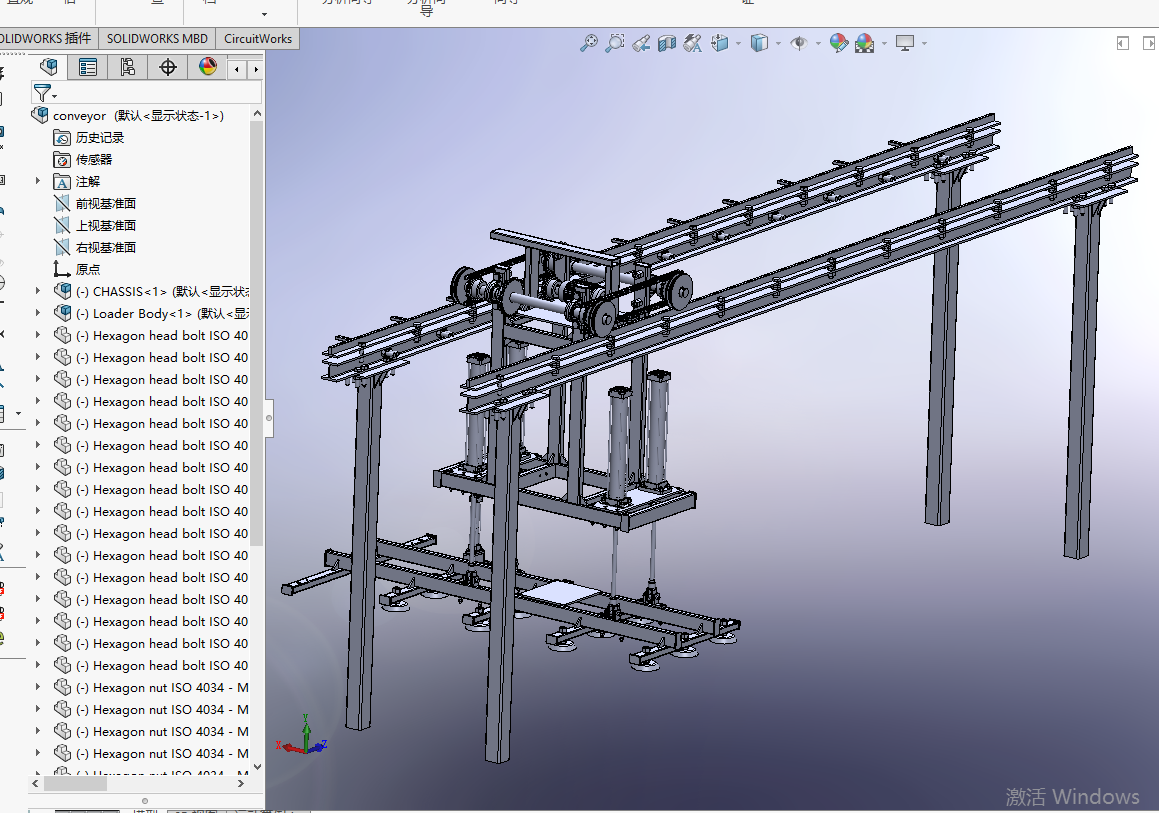Image resolution: width=1159 pixels, height=813 pixels.
Task: Expand the 注解 annotations folder
Action: pos(39,181)
